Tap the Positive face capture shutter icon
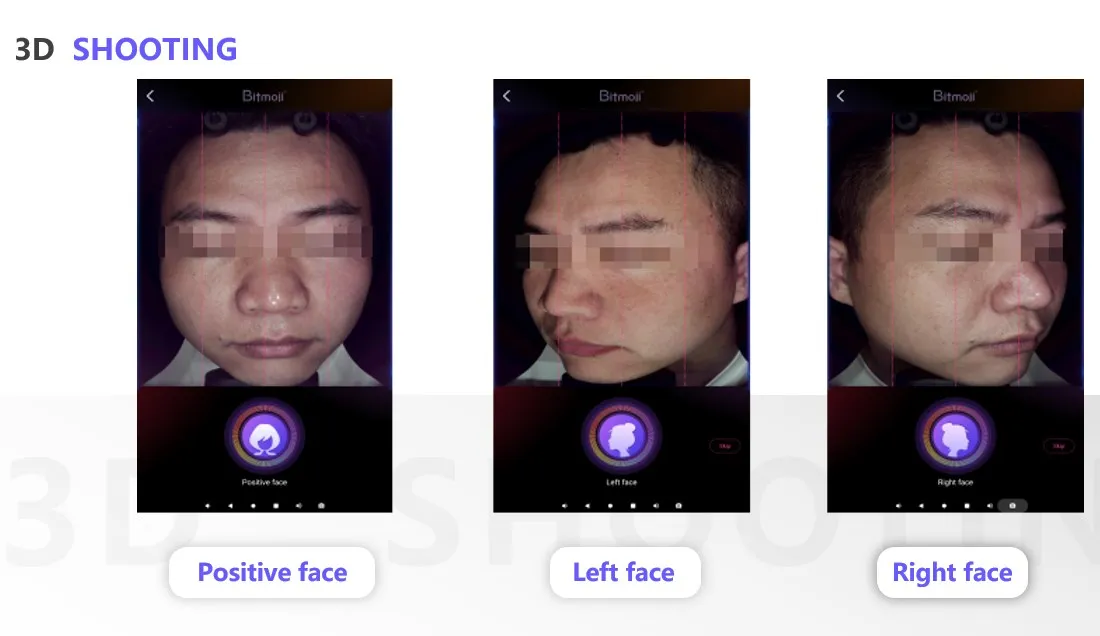This screenshot has height=636, width=1100. (264, 436)
